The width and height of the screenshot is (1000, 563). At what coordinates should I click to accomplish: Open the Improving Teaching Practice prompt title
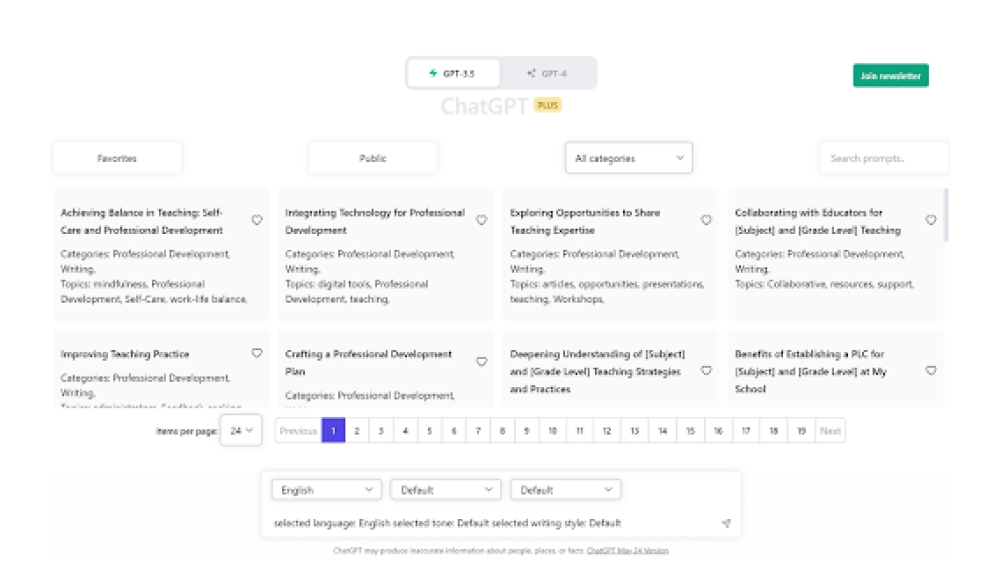pyautogui.click(x=125, y=354)
